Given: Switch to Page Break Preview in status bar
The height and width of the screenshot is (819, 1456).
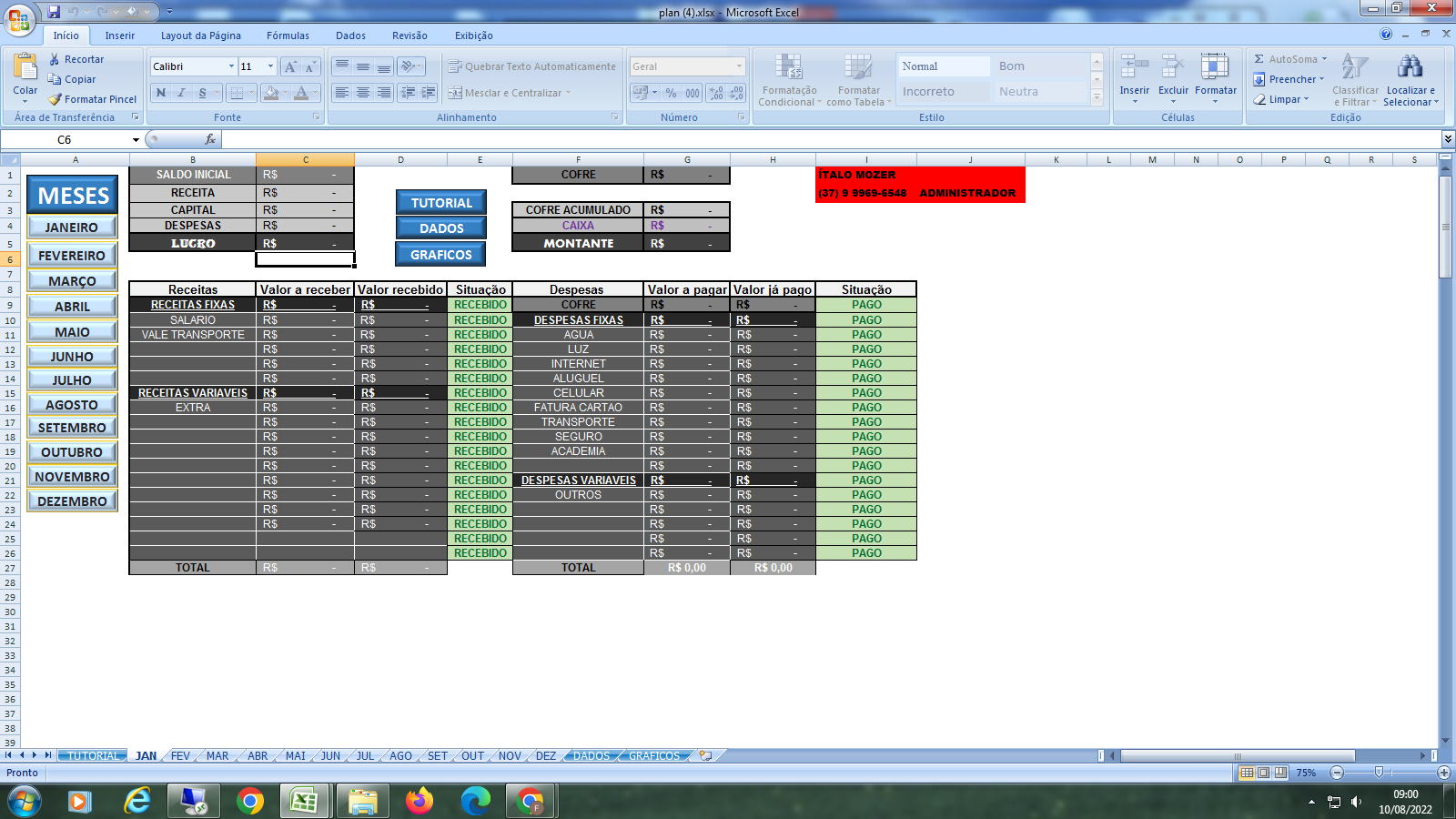Looking at the screenshot, I should click(1280, 773).
